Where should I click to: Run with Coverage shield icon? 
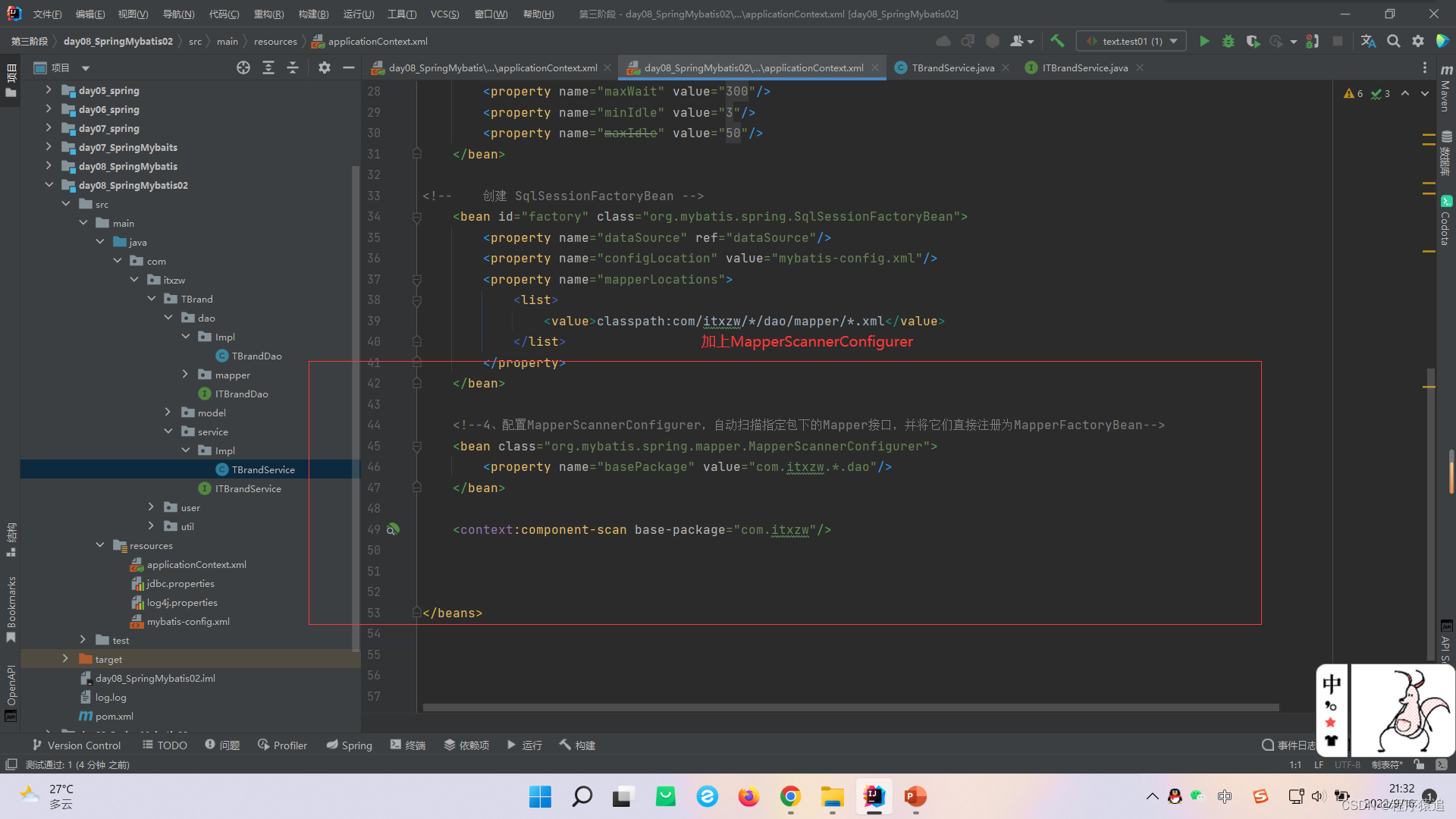pos(1253,42)
